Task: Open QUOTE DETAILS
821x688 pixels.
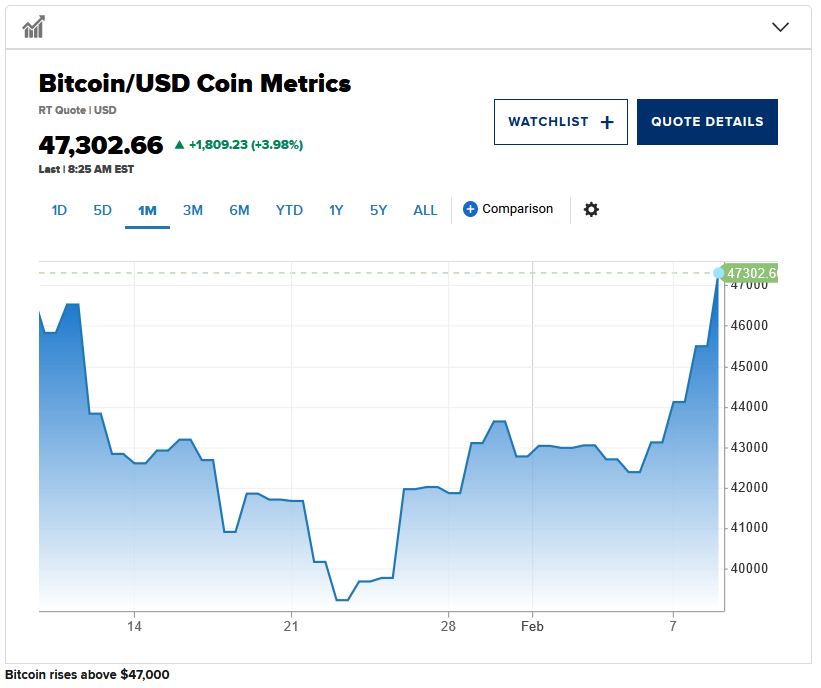Action: pyautogui.click(x=707, y=121)
